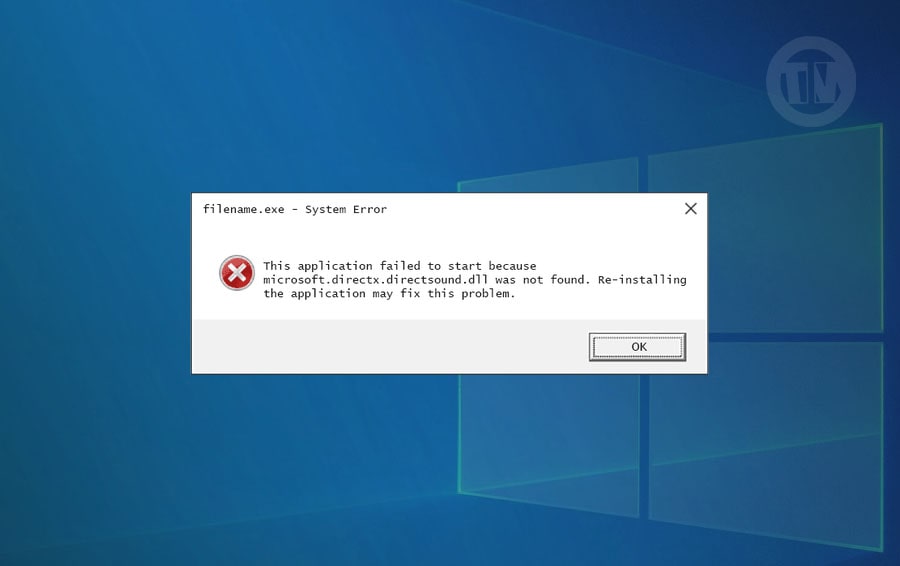Close the System Error dialog with the X
This screenshot has width=900, height=566.
[x=690, y=209]
